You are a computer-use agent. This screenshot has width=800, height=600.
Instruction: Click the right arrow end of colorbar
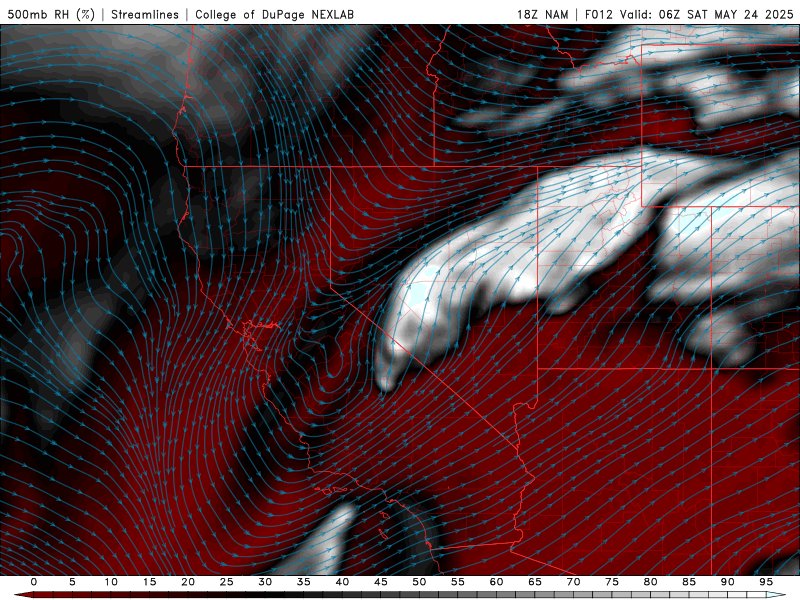(777, 595)
